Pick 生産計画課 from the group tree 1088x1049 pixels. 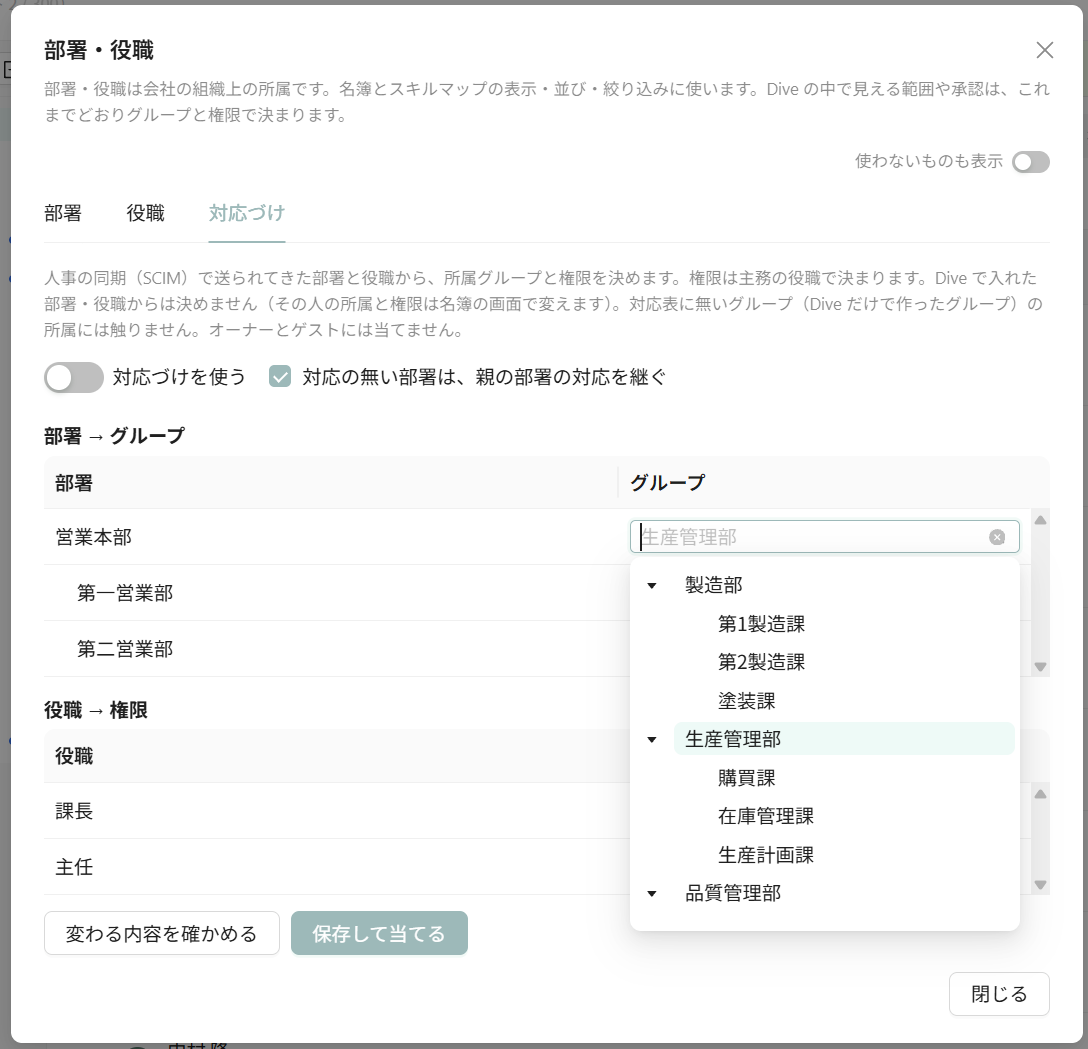tap(860, 855)
